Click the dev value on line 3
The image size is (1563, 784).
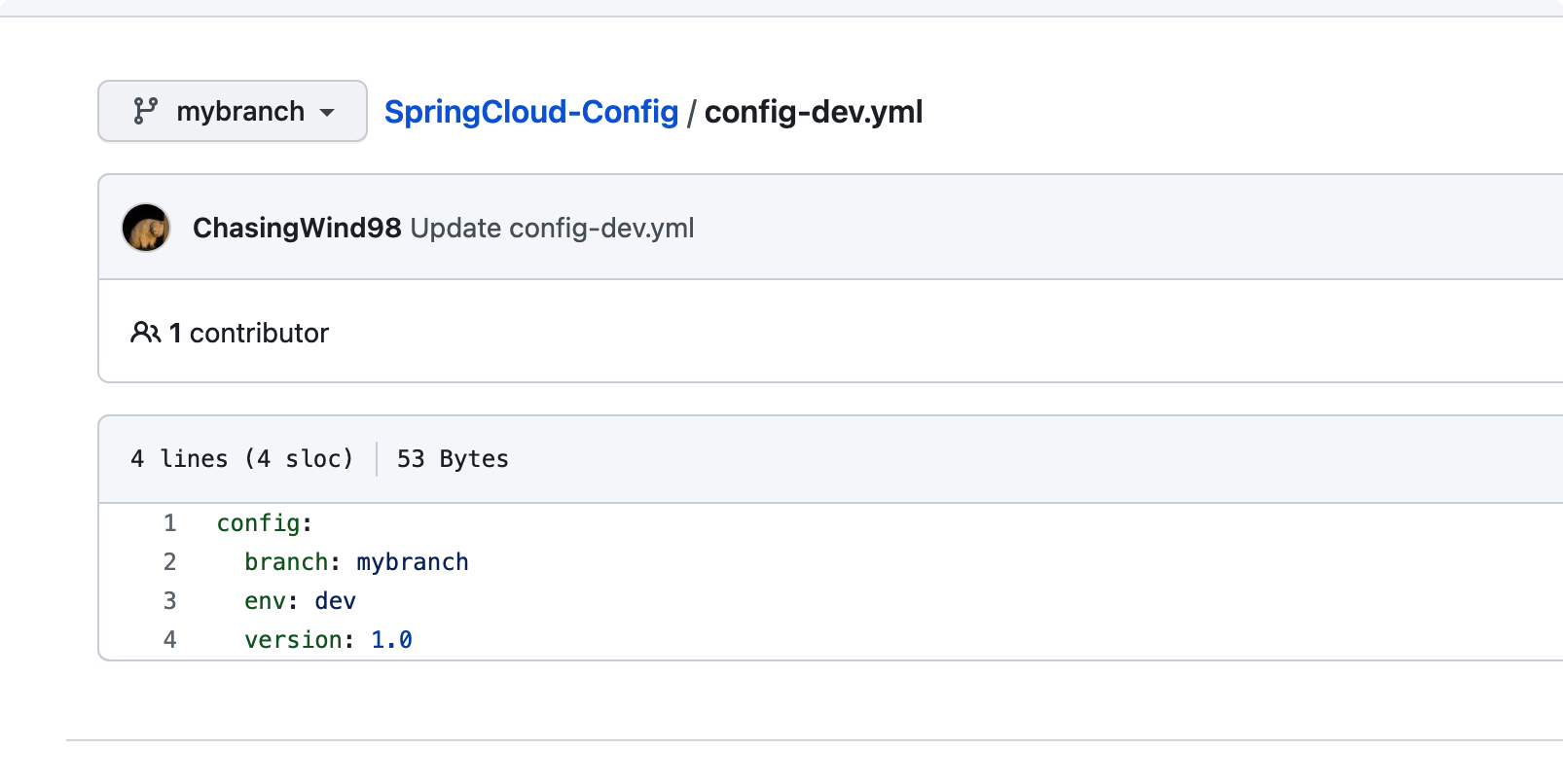pos(336,601)
